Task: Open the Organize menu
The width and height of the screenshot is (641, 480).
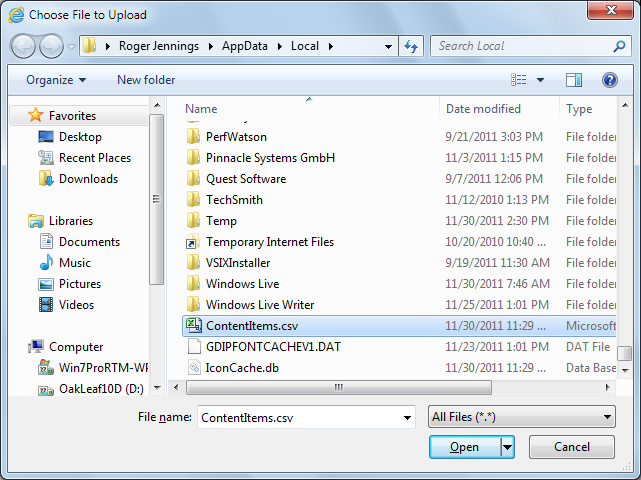Action: 56,80
